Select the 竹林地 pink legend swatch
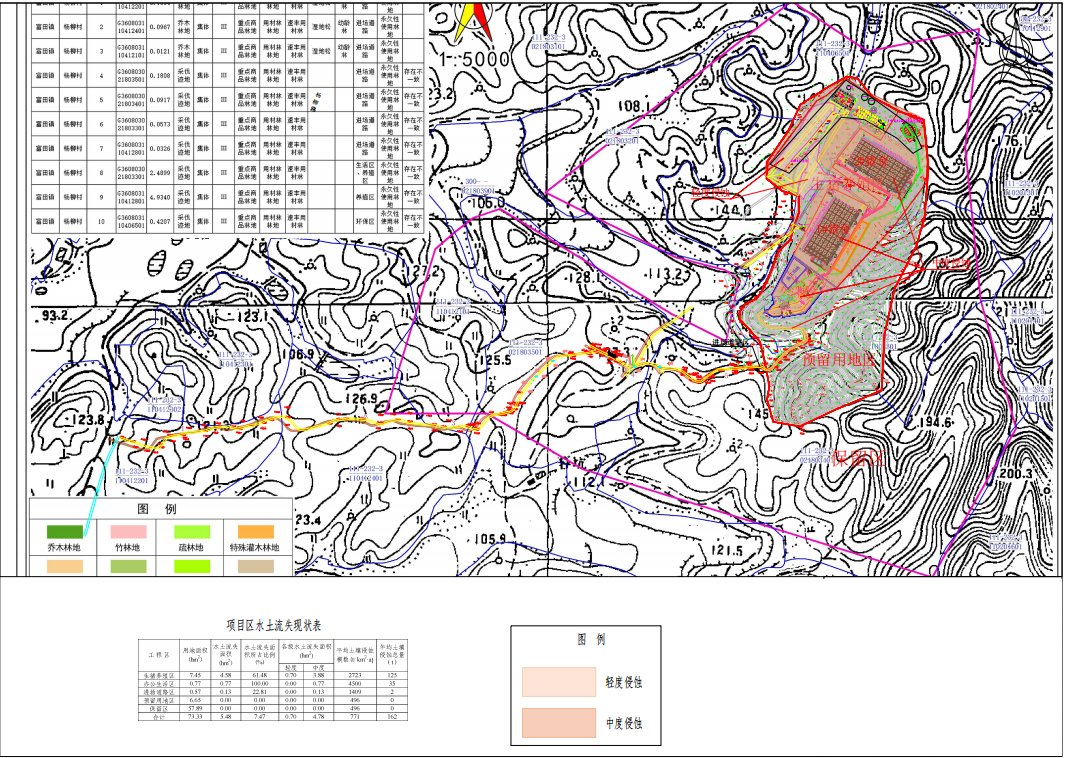The width and height of the screenshot is (1067, 758). point(127,532)
